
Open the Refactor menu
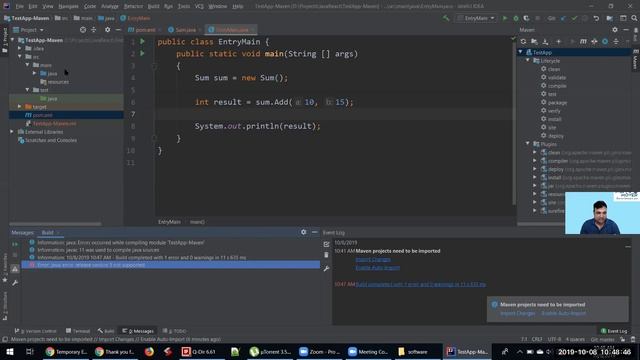coord(133,7)
